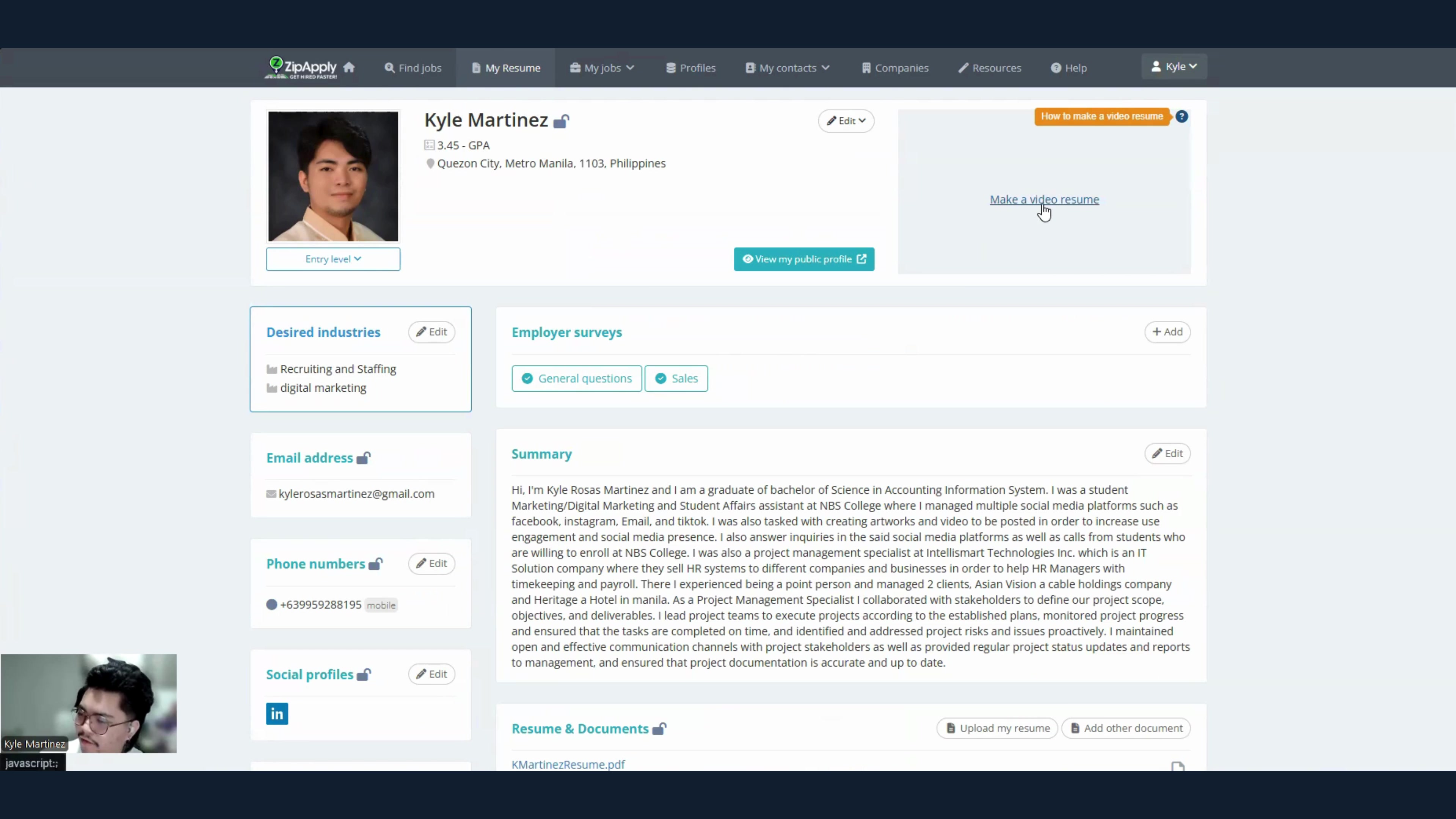Go to the Find jobs page
The width and height of the screenshot is (1456, 819).
413,68
